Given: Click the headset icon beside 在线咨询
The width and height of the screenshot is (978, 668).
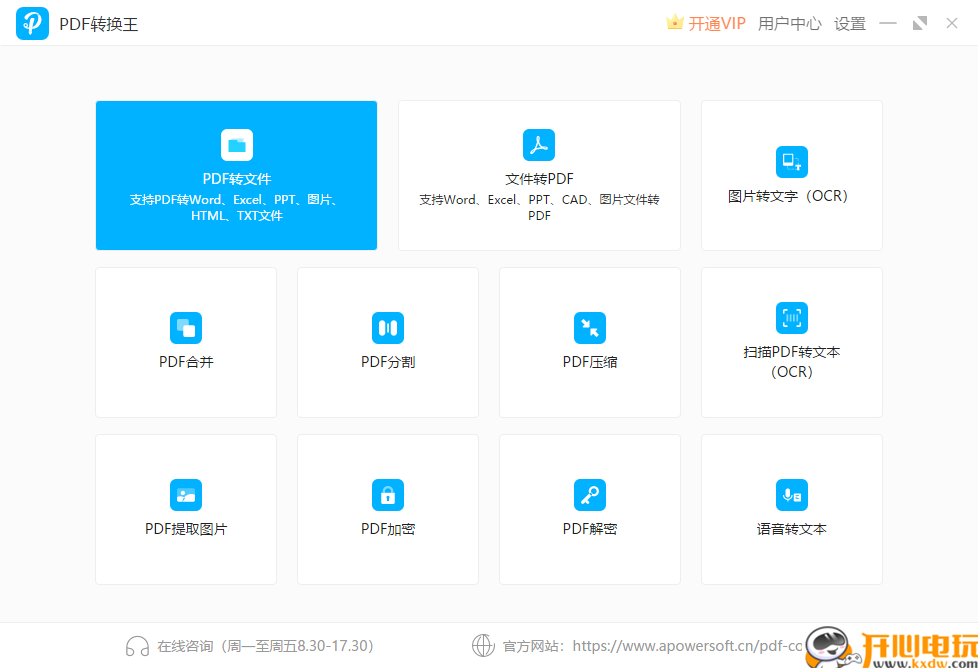Looking at the screenshot, I should [x=137, y=646].
